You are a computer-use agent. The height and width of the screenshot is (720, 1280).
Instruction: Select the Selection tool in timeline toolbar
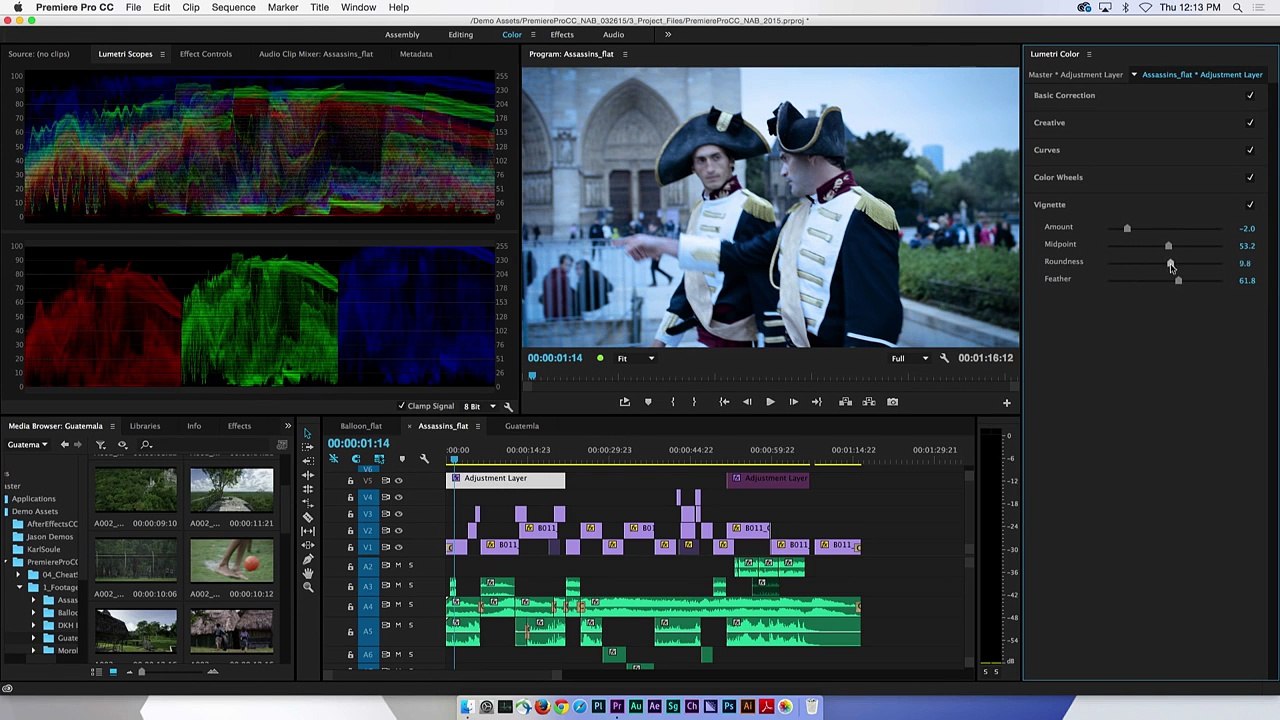point(308,433)
